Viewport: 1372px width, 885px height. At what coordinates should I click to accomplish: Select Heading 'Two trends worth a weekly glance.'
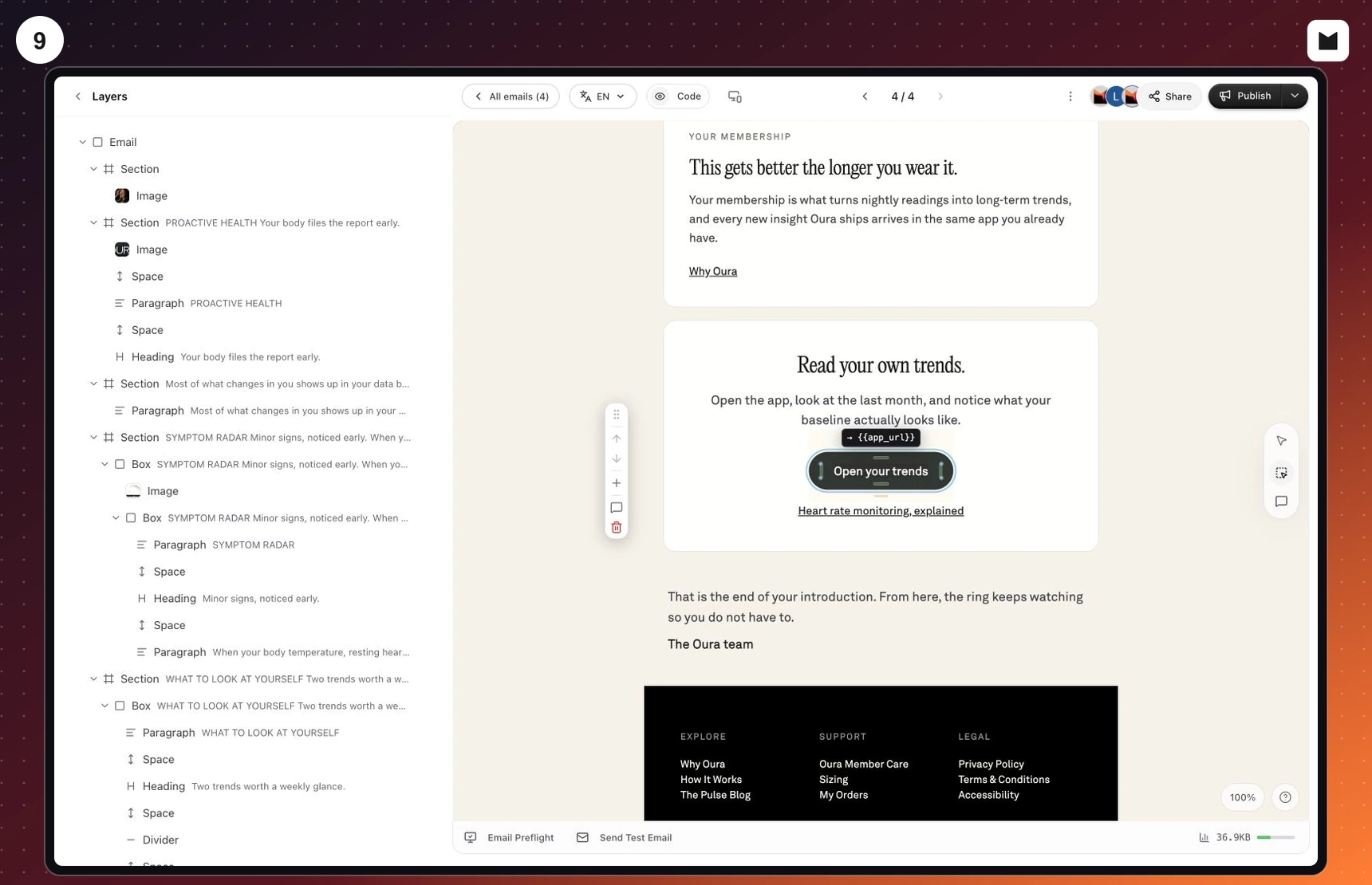pyautogui.click(x=235, y=786)
